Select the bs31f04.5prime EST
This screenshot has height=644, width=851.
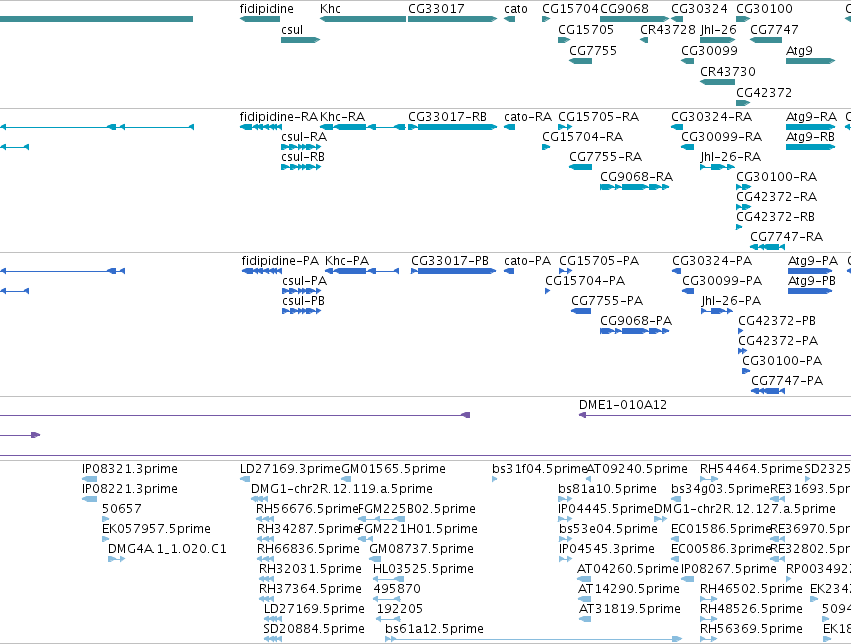click(494, 479)
